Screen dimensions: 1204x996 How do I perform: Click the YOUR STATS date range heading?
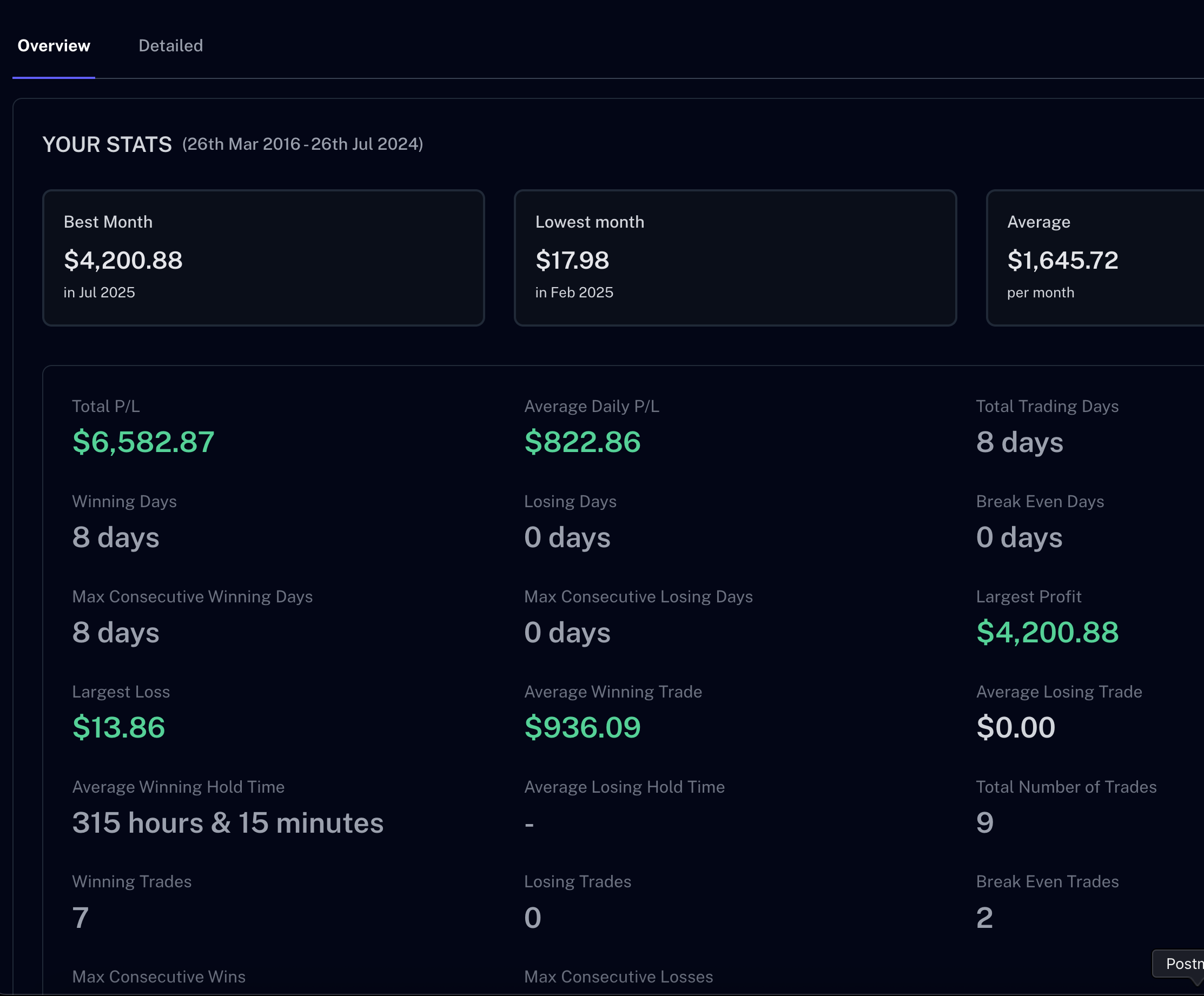302,144
